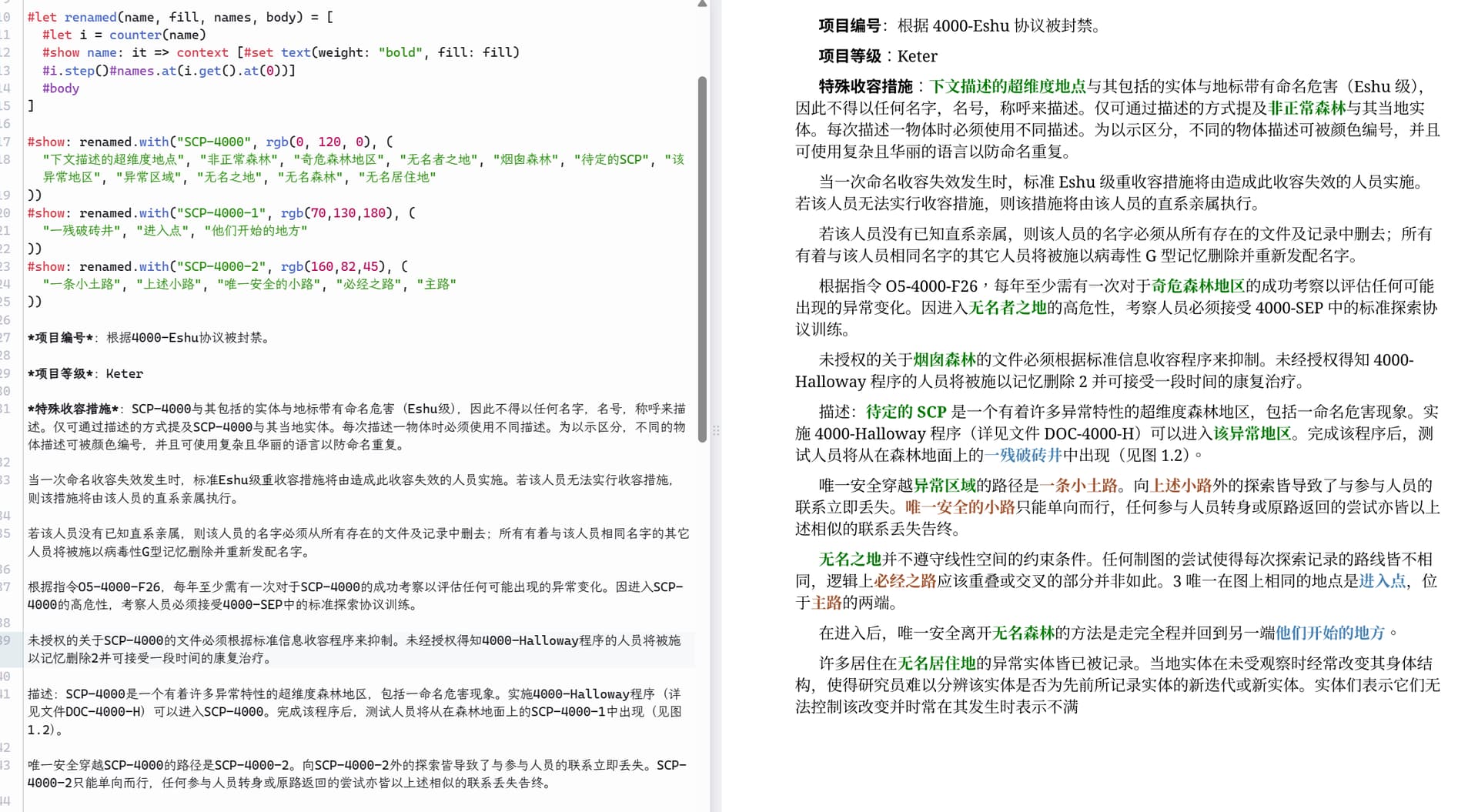Click green '异常区域' in the preview
Image resolution: width=1478 pixels, height=812 pixels.
click(944, 486)
